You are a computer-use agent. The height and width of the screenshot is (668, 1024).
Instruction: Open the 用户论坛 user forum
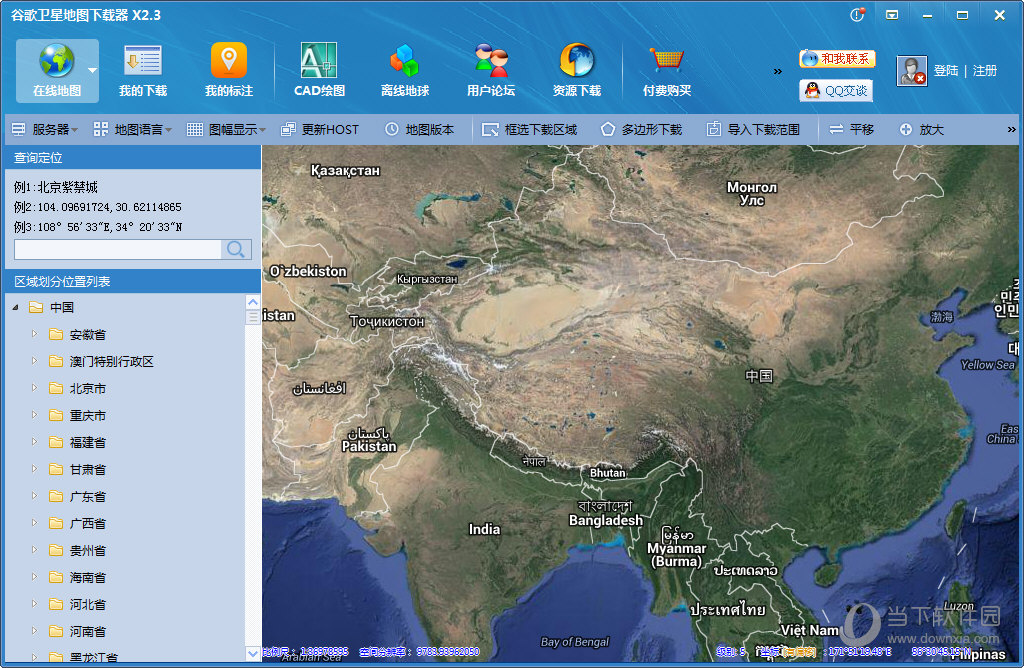click(x=491, y=71)
